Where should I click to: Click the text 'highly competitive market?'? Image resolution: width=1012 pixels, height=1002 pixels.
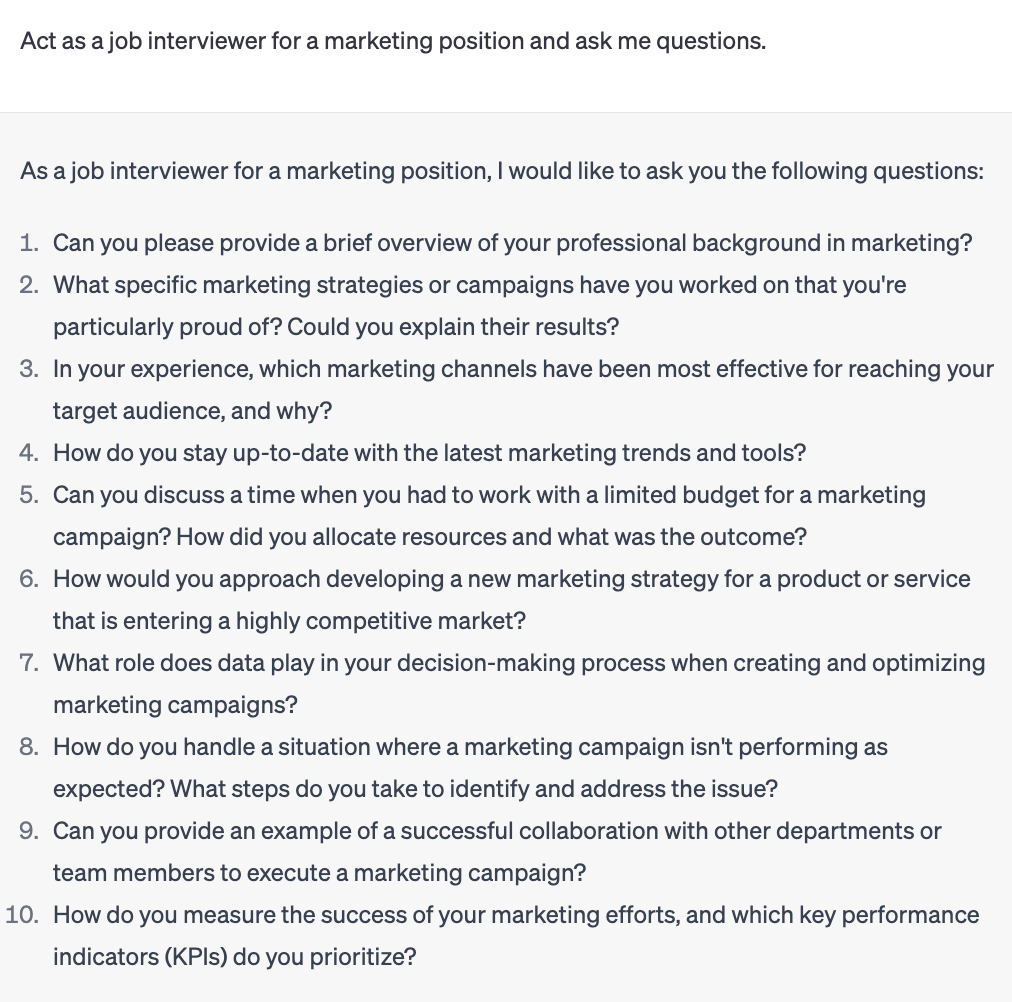point(381,621)
